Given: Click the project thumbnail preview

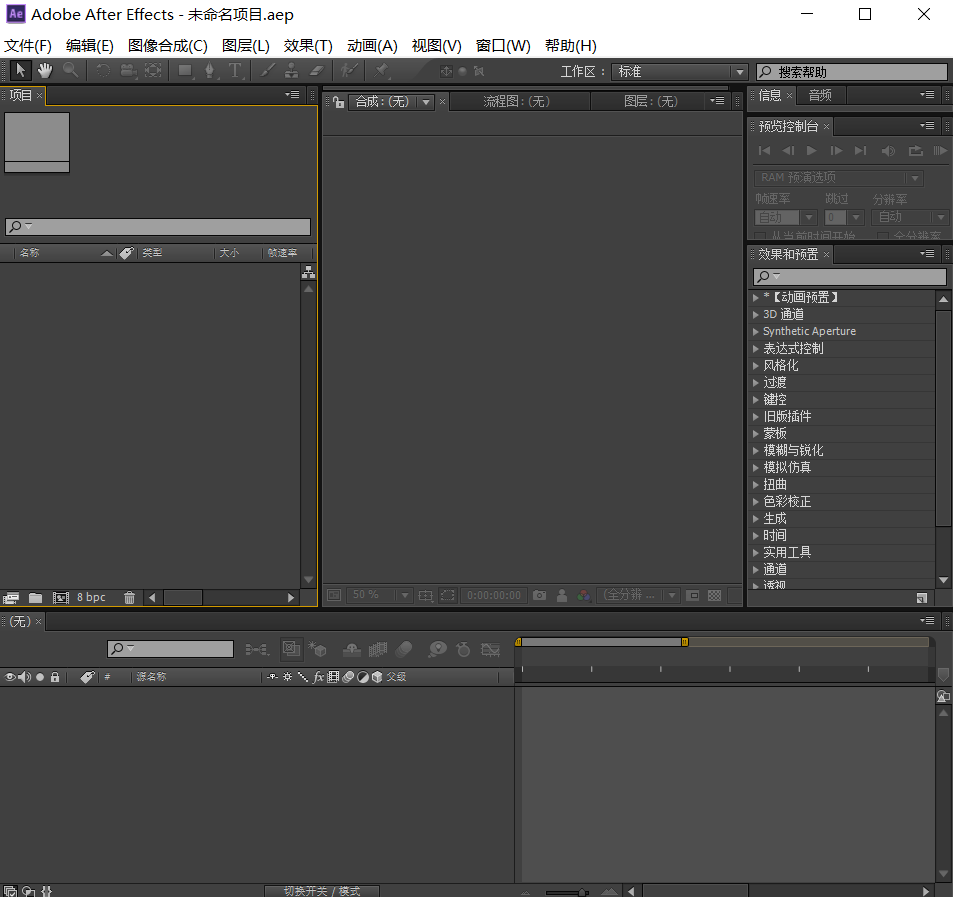Looking at the screenshot, I should (x=37, y=142).
